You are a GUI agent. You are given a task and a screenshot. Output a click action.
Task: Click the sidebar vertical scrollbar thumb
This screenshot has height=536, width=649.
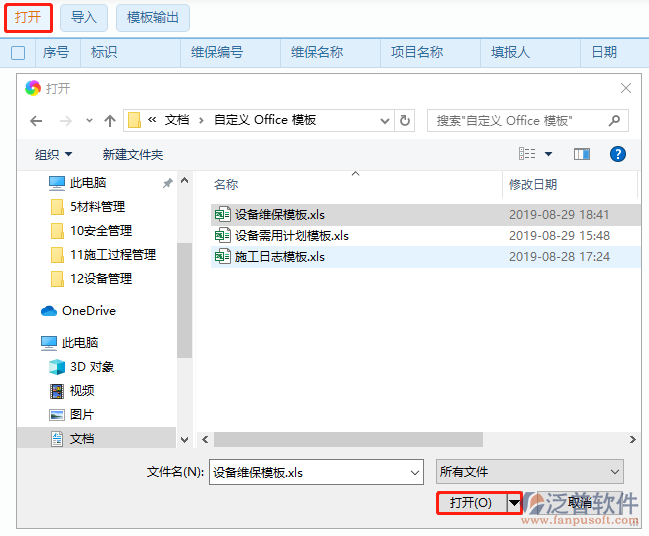click(x=184, y=300)
